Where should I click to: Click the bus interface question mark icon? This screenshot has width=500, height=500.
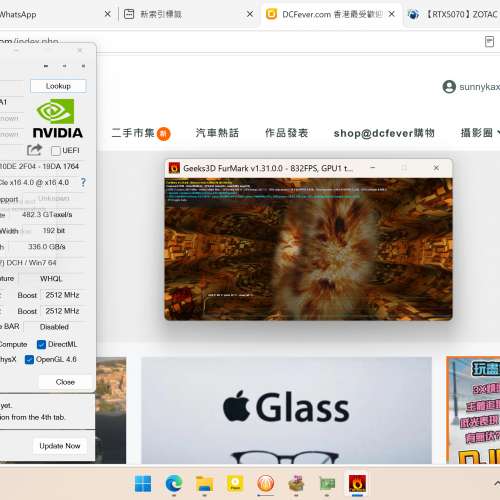point(83,182)
